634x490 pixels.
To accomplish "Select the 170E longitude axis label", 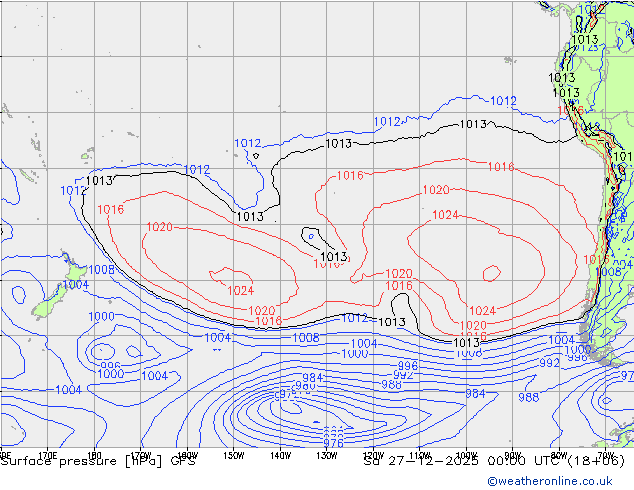I will (x=47, y=455).
